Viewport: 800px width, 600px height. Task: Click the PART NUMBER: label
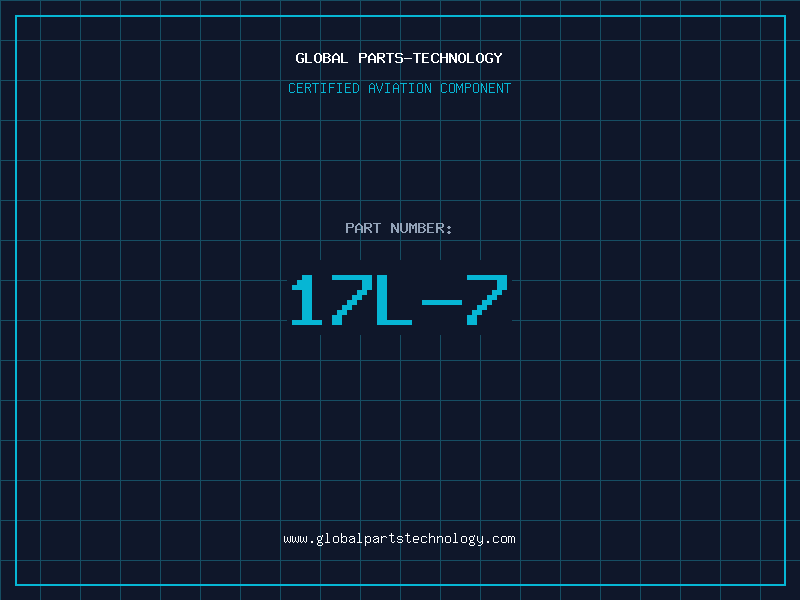coord(399,228)
